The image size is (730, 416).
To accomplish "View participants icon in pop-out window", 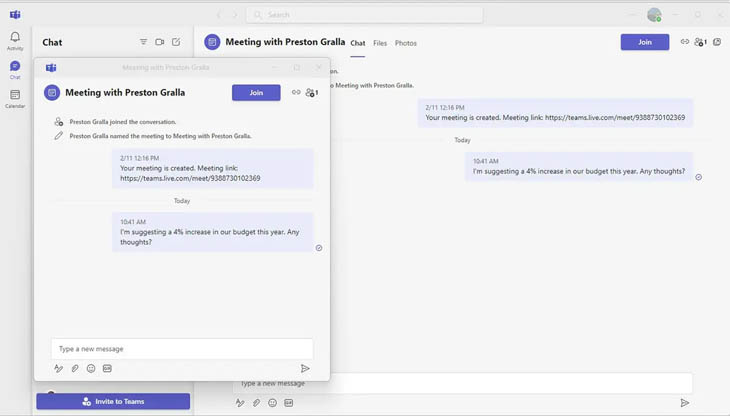I will tap(312, 93).
